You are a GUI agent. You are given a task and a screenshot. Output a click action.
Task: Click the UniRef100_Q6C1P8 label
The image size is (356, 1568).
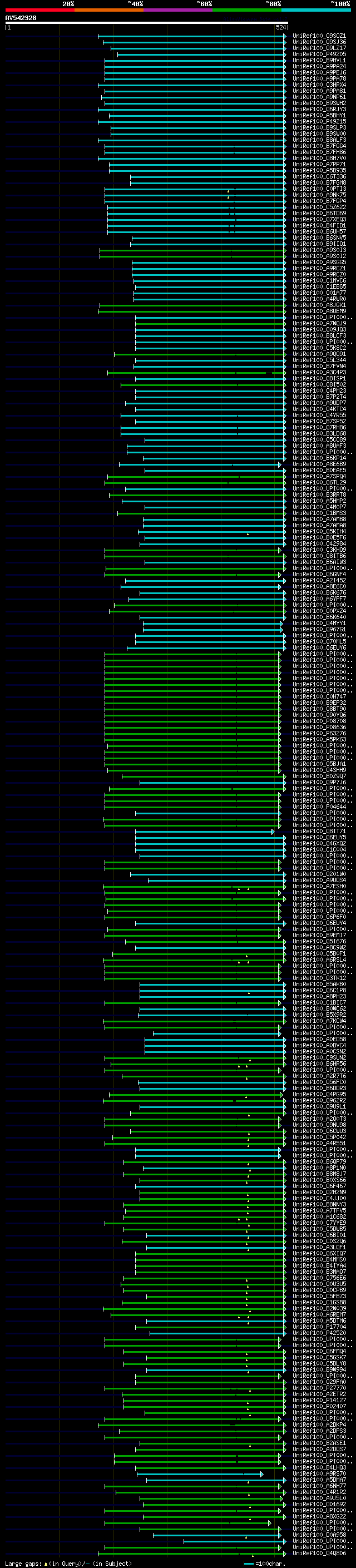pyautogui.click(x=319, y=990)
